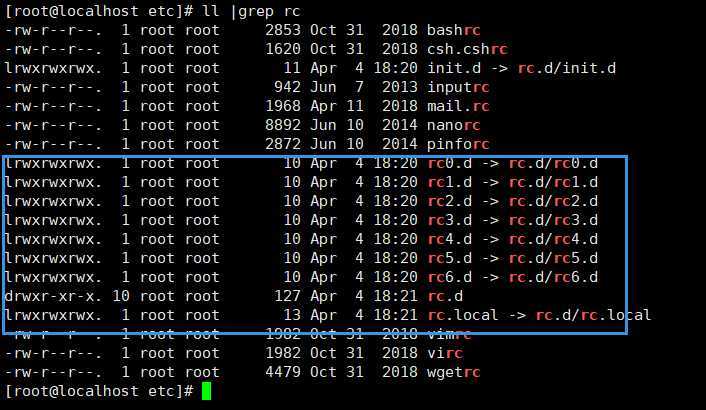Select the file name 'wgetrc'
This screenshot has width=706, height=410.
(454, 372)
